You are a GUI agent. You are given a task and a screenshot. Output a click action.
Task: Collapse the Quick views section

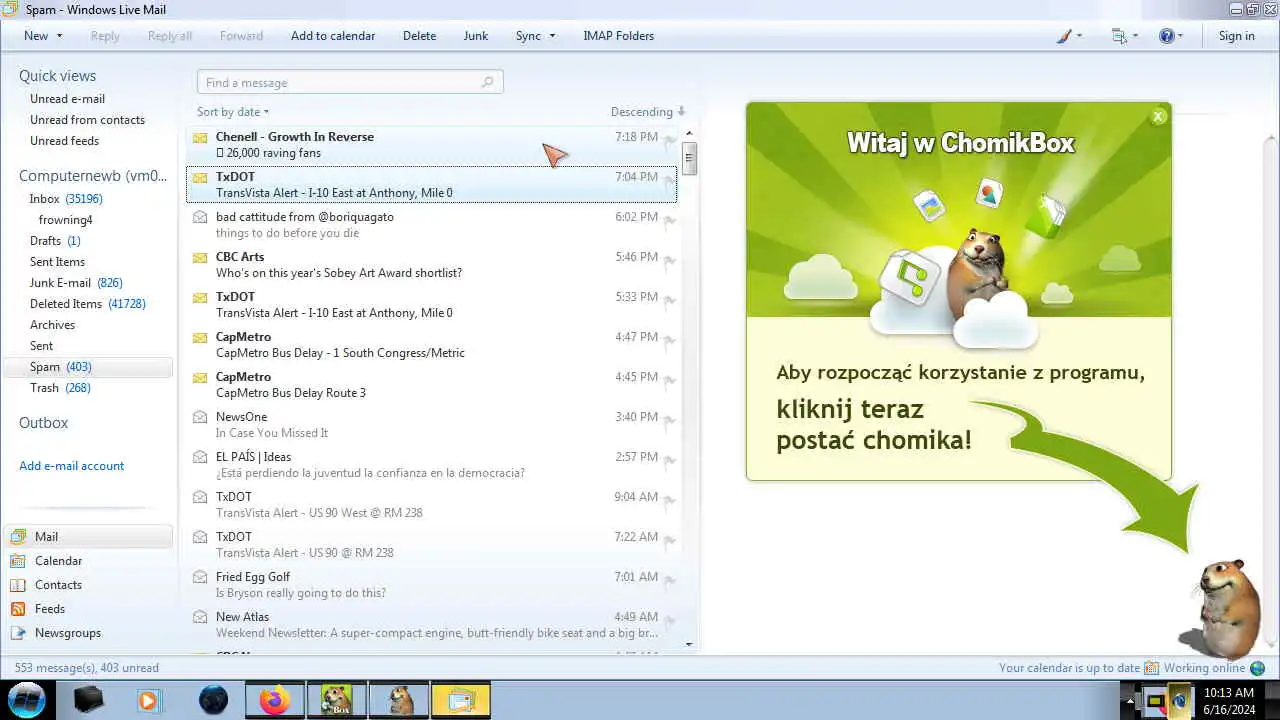pyautogui.click(x=57, y=76)
